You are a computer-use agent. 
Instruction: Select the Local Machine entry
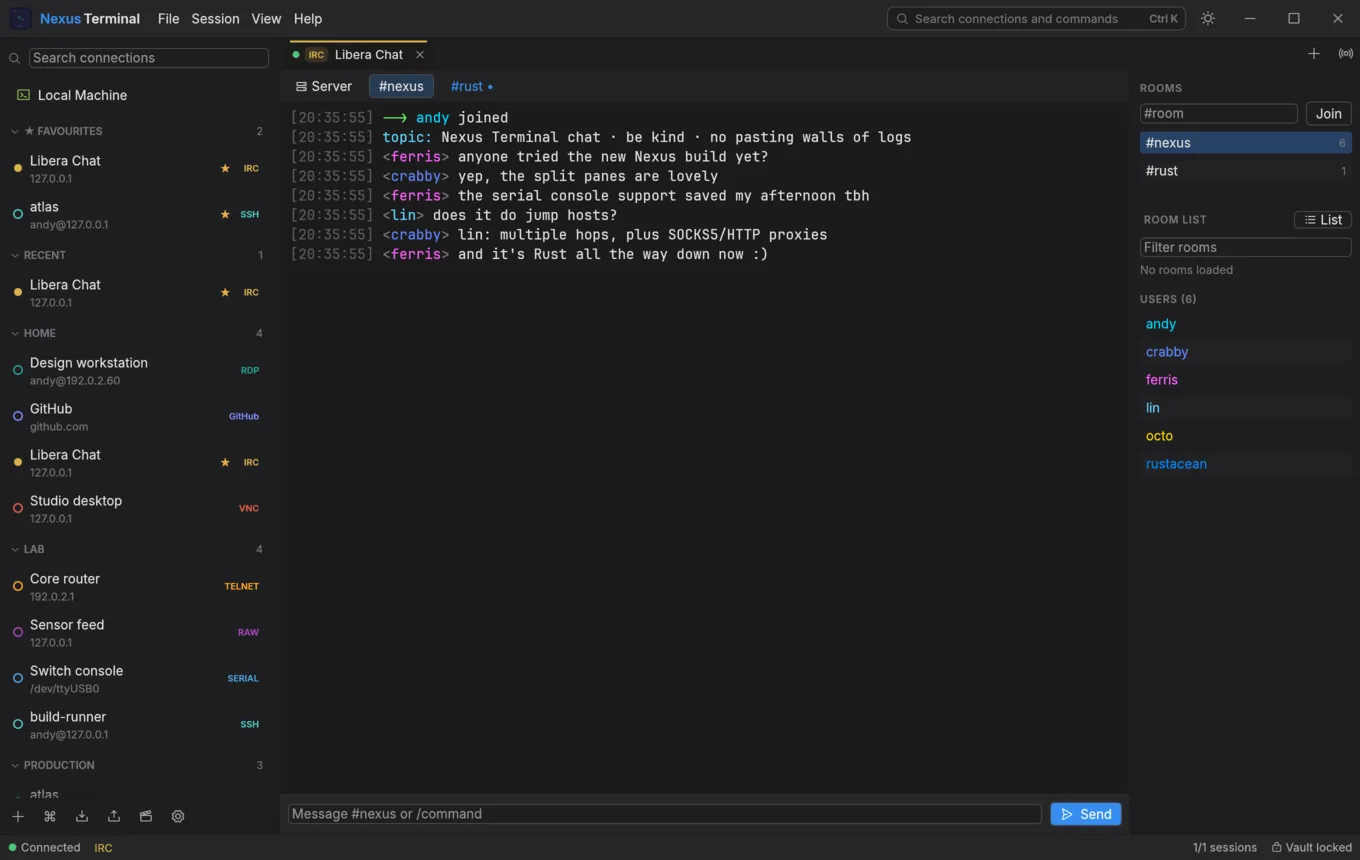(x=139, y=95)
